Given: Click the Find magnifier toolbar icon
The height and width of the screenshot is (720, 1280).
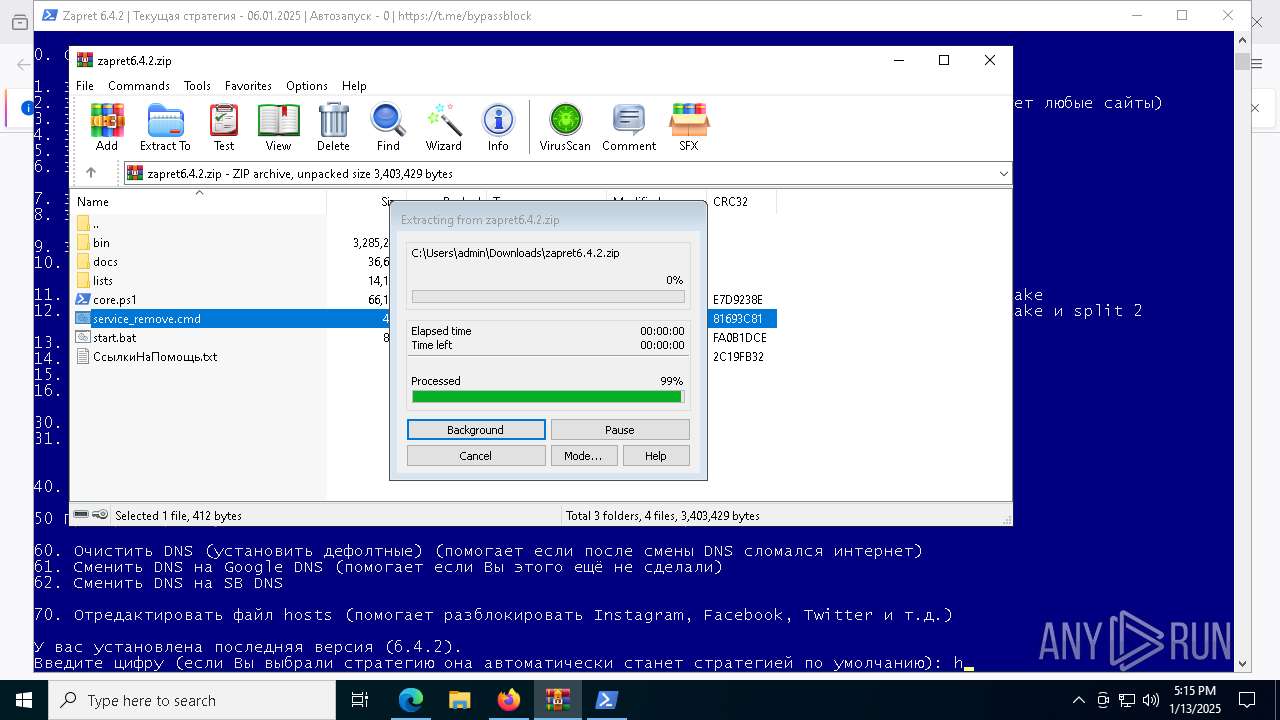Looking at the screenshot, I should click(388, 127).
